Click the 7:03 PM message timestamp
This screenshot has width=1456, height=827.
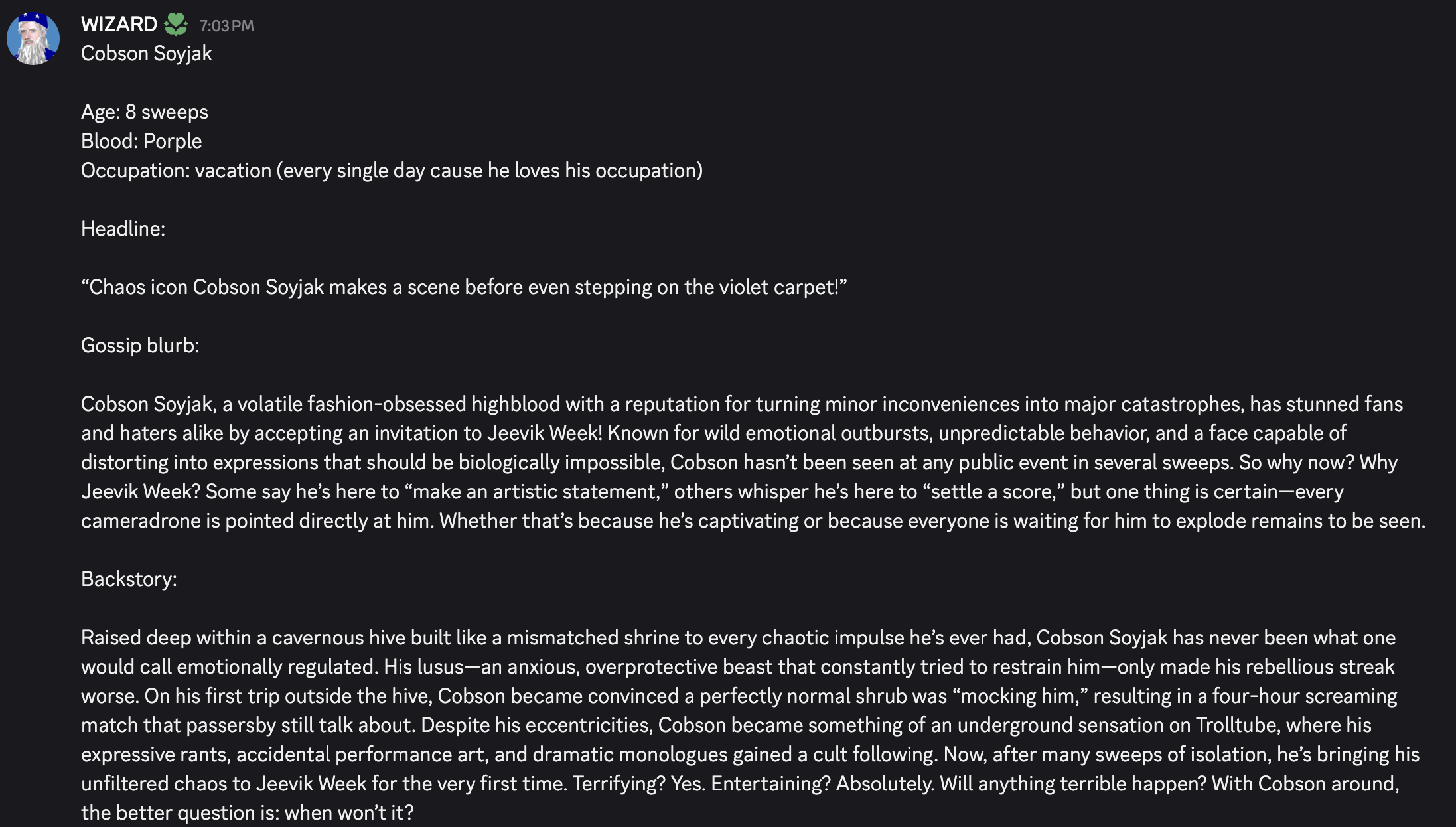[226, 26]
